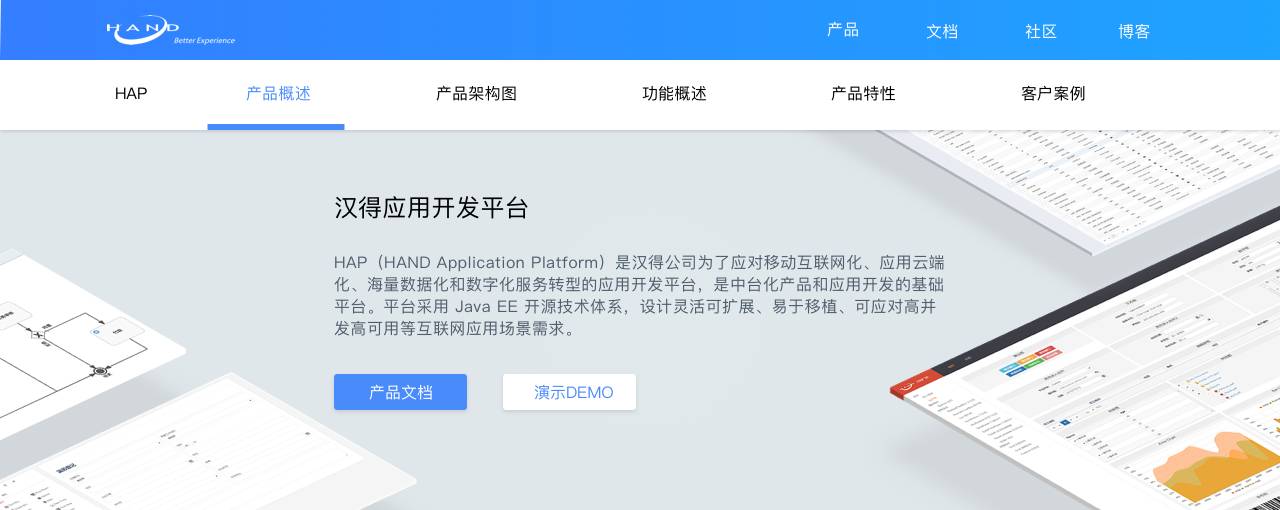The image size is (1280, 510).
Task: Open the 产品 menu in top navigation
Action: point(842,30)
